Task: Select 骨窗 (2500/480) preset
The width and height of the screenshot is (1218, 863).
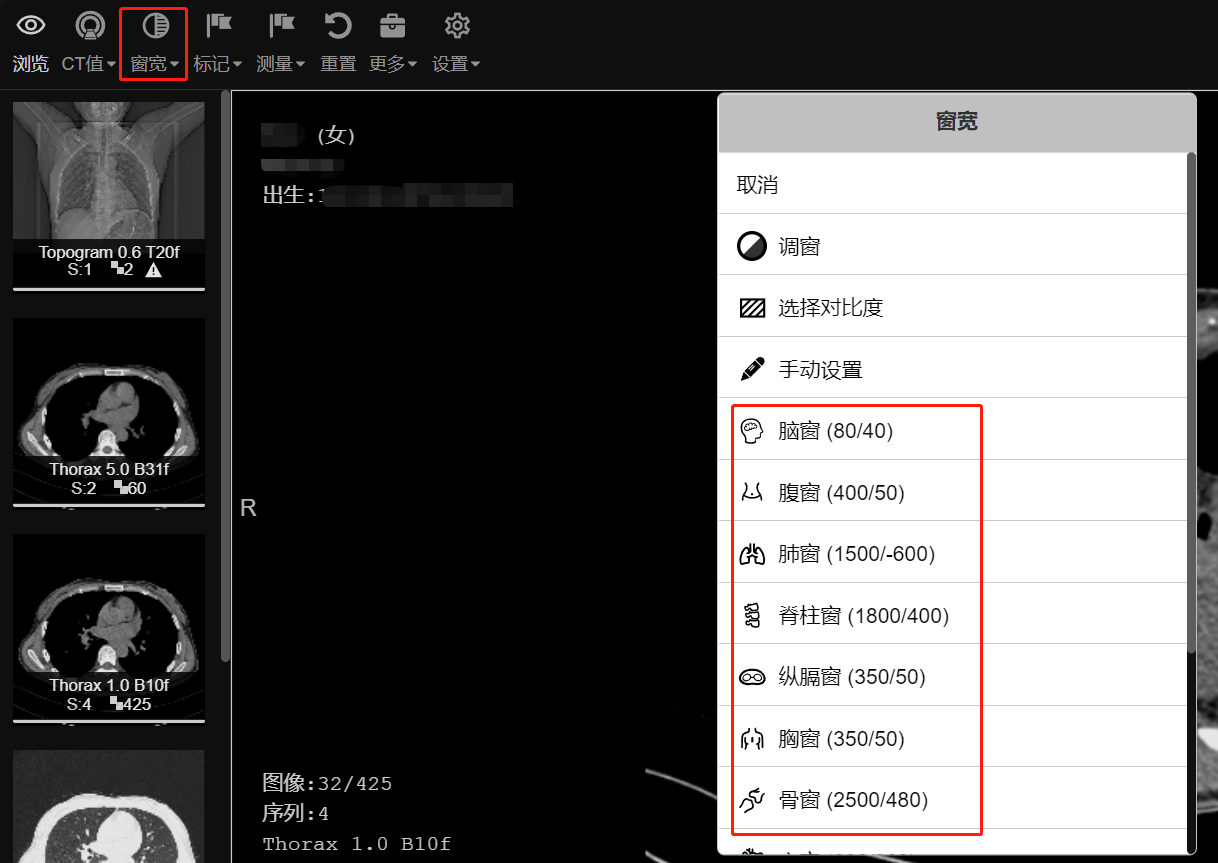Action: pos(952,800)
